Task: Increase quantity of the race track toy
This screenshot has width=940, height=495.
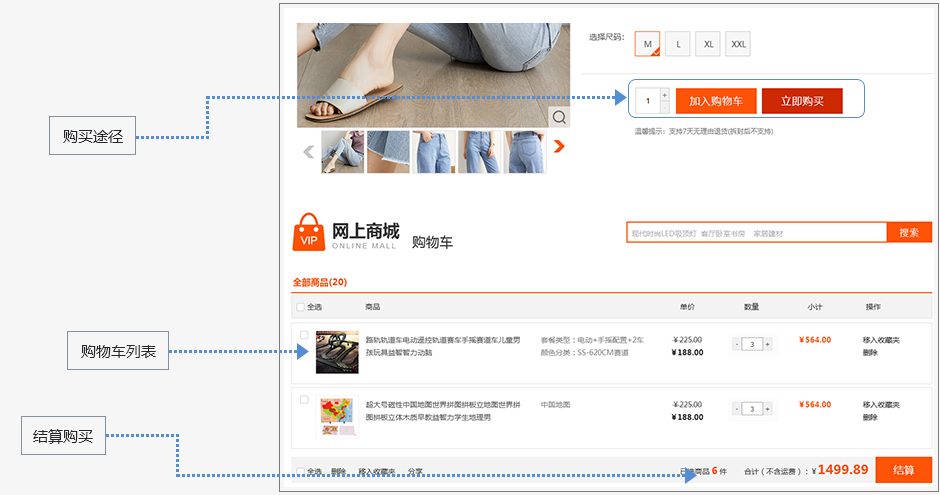Action: click(x=768, y=344)
